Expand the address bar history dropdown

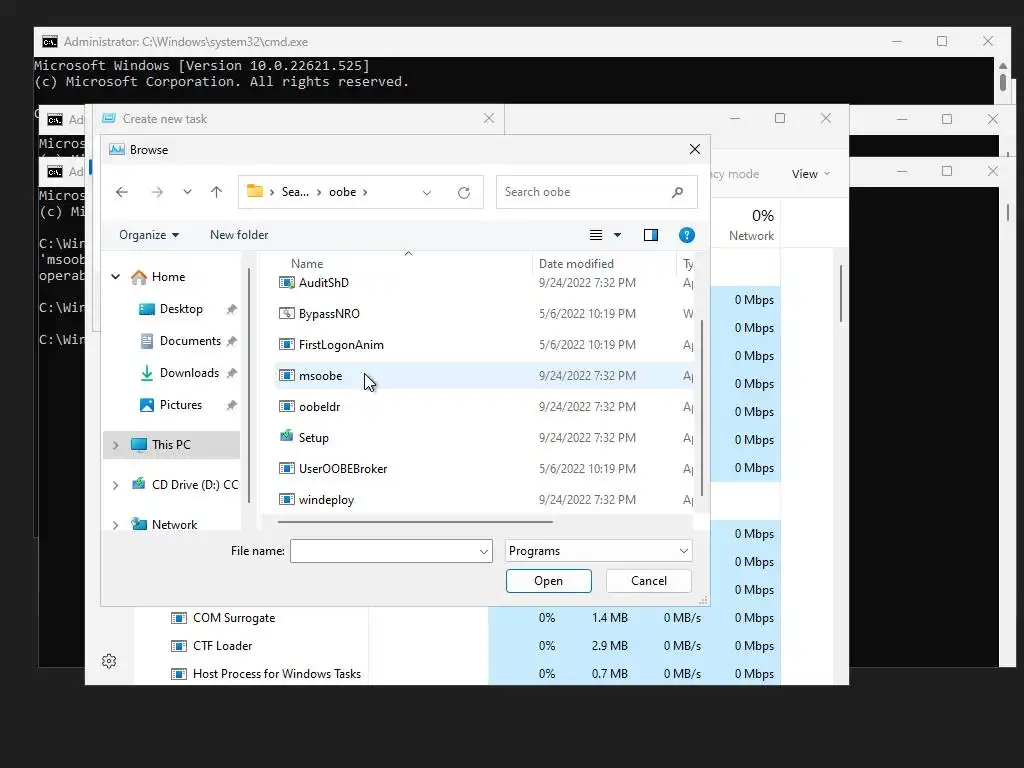click(426, 193)
